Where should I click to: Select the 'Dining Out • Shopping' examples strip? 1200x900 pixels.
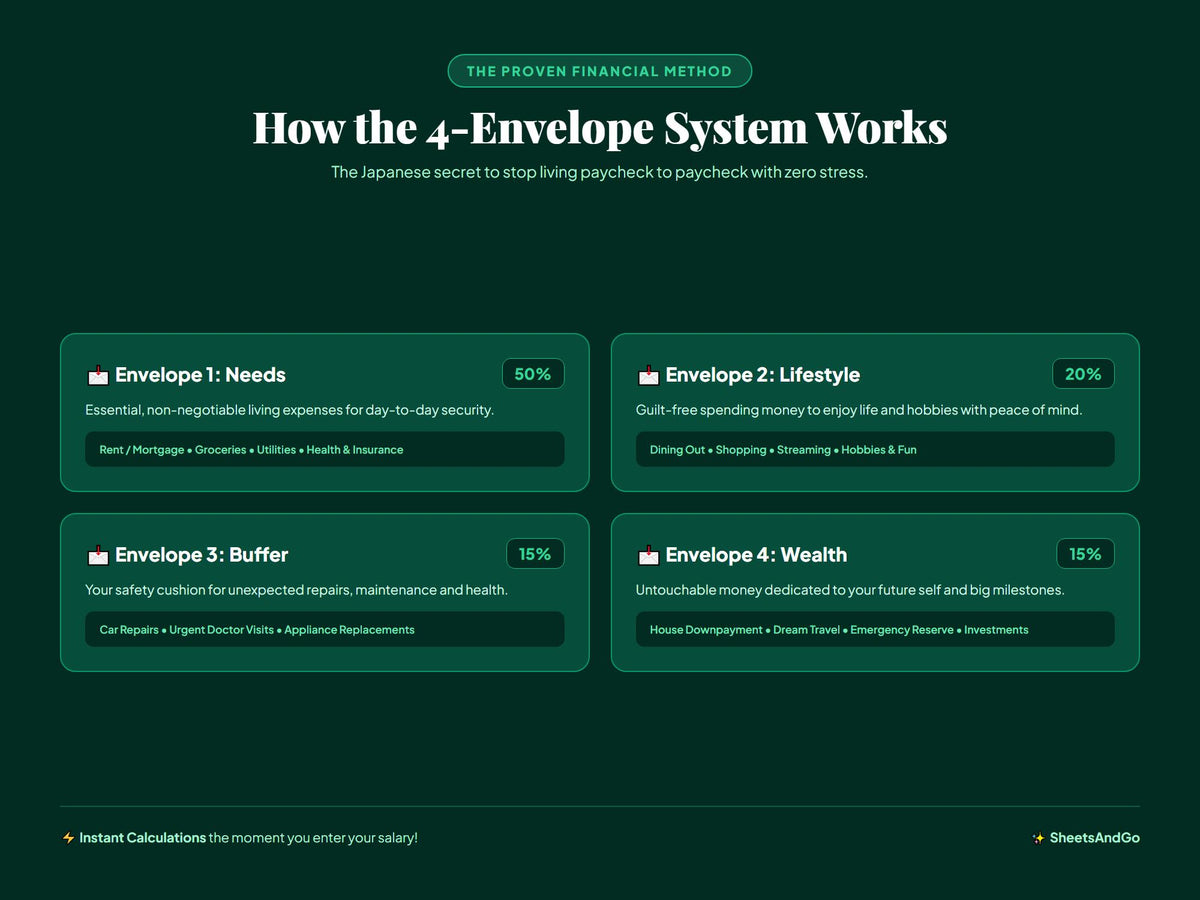click(875, 449)
